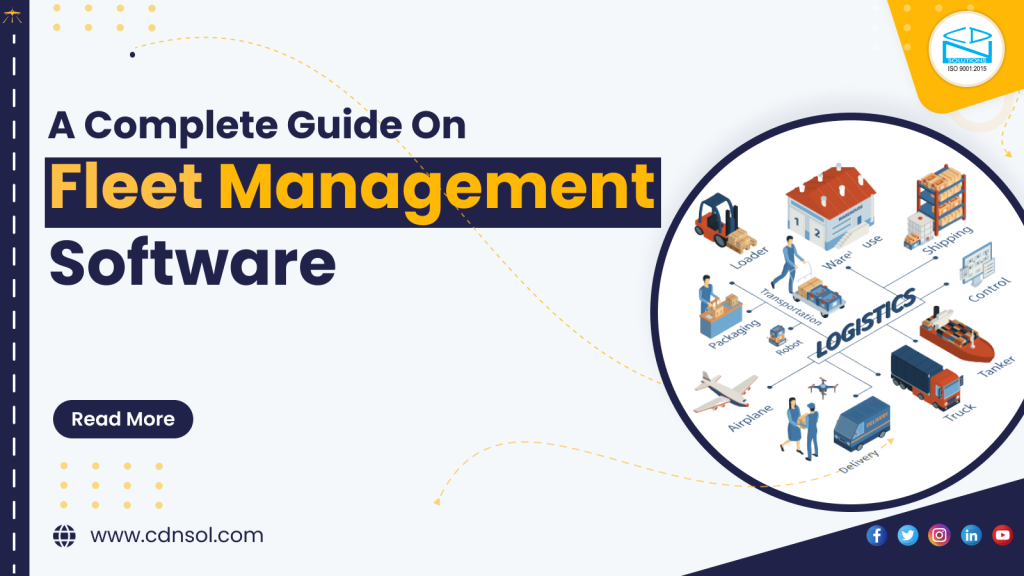Image resolution: width=1024 pixels, height=576 pixels.
Task: Click the Instagram icon
Action: pos(939,535)
